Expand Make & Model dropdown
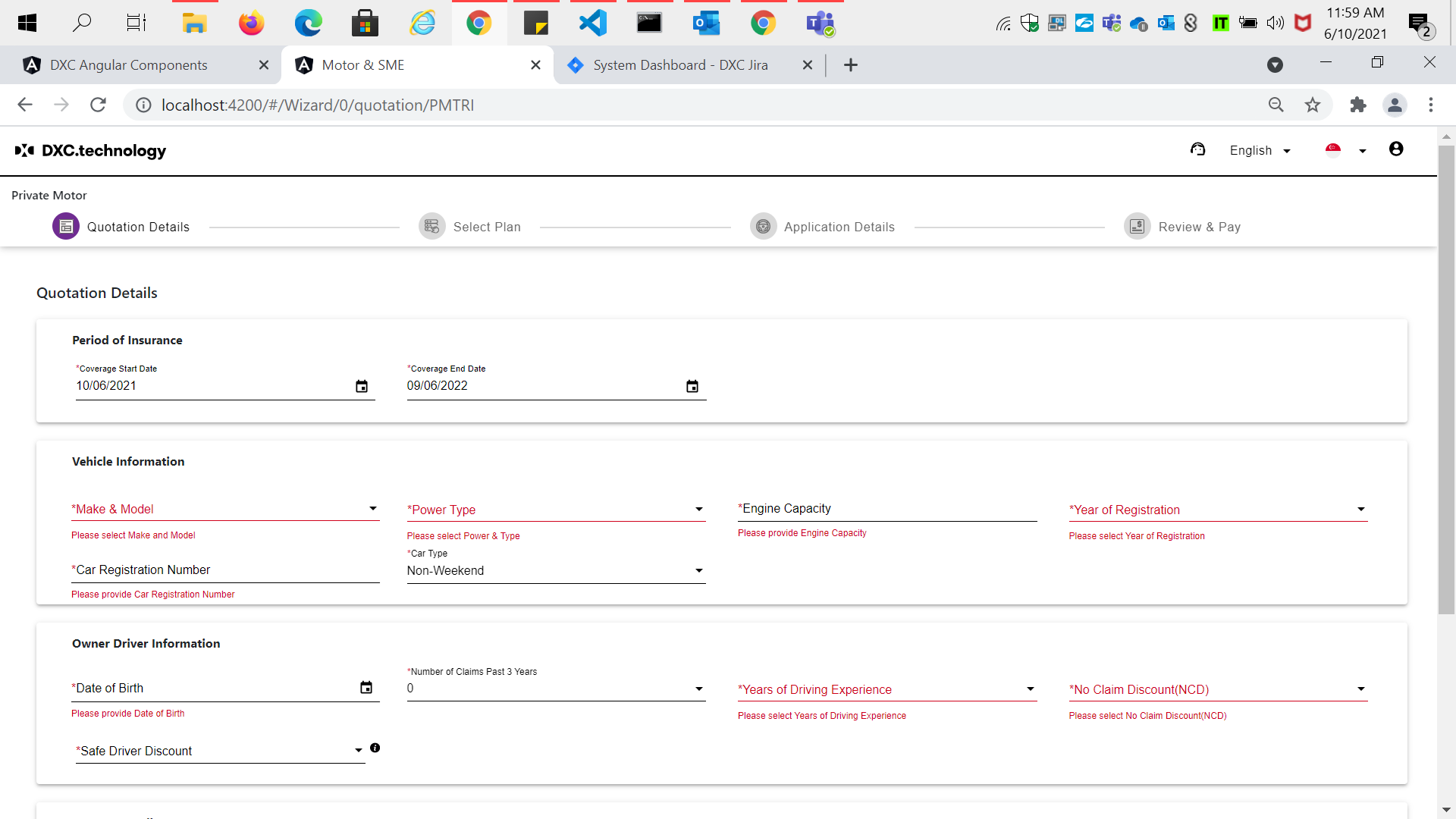This screenshot has height=819, width=1456. click(x=372, y=509)
